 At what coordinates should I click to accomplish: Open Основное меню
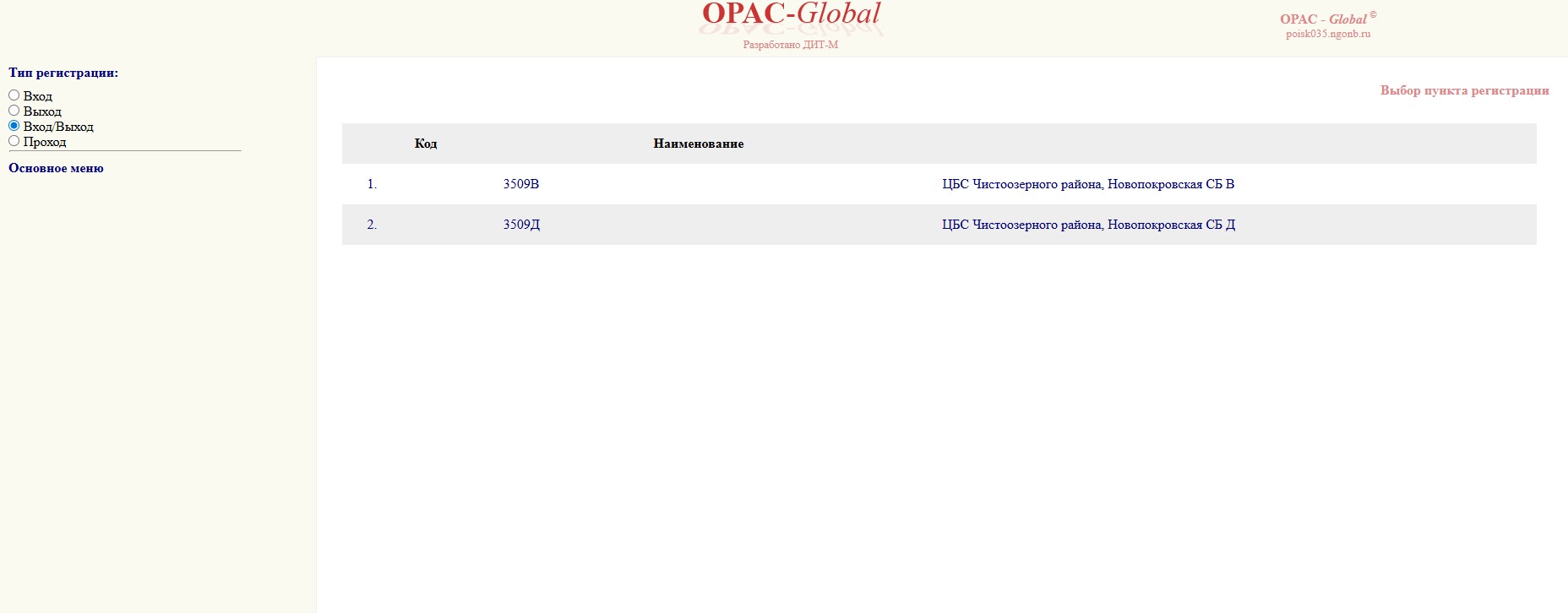tap(56, 168)
